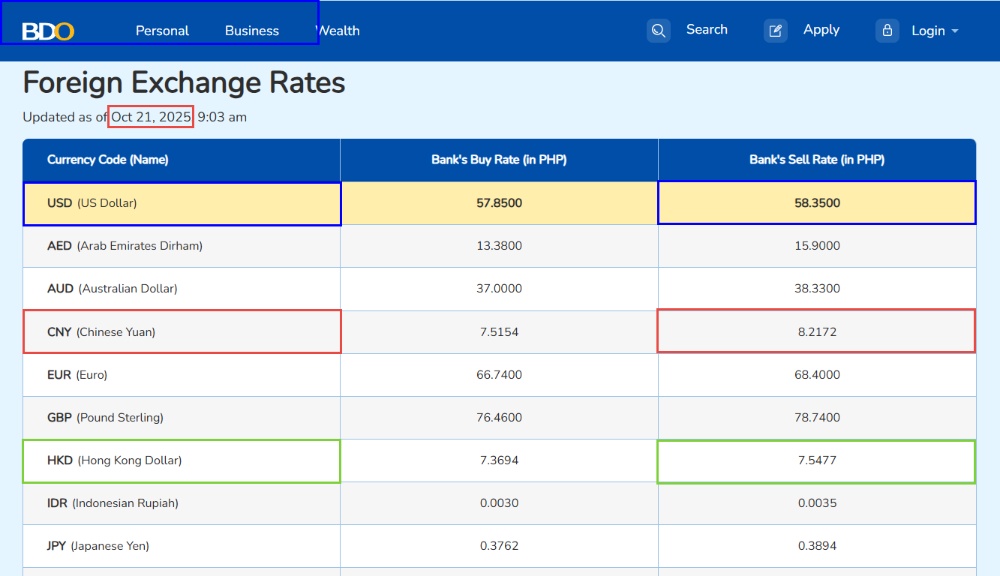This screenshot has height=576, width=1000.
Task: Click the Bank's Buy Rate column header
Action: (499, 160)
